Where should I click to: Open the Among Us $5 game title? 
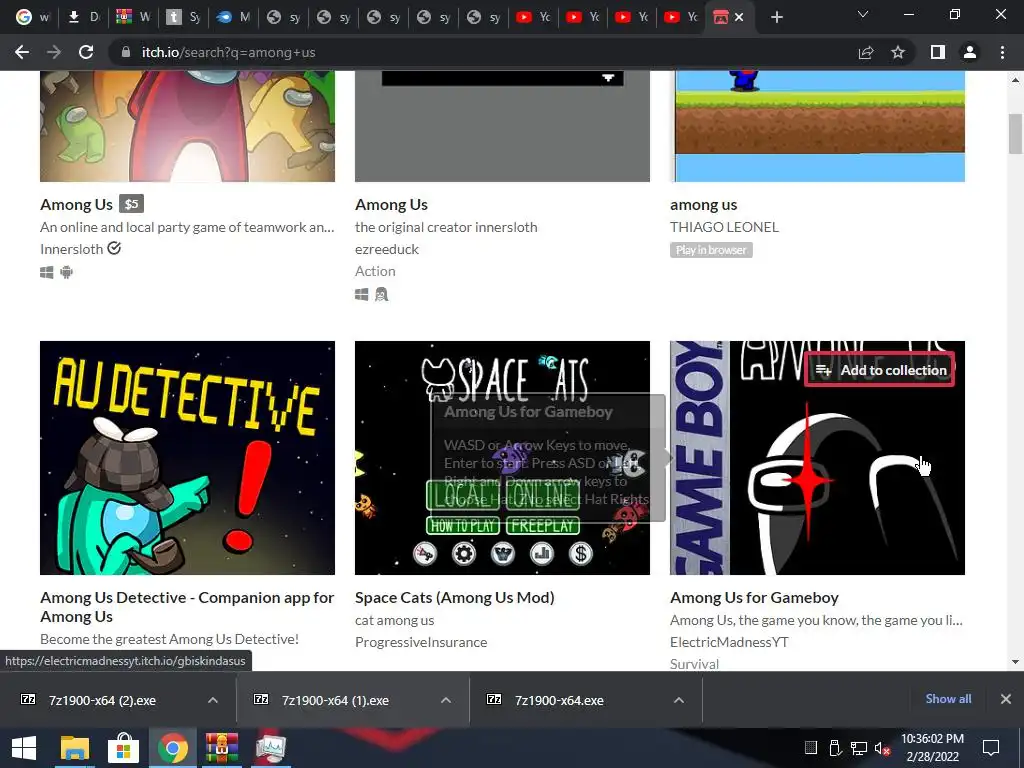pyautogui.click(x=76, y=204)
